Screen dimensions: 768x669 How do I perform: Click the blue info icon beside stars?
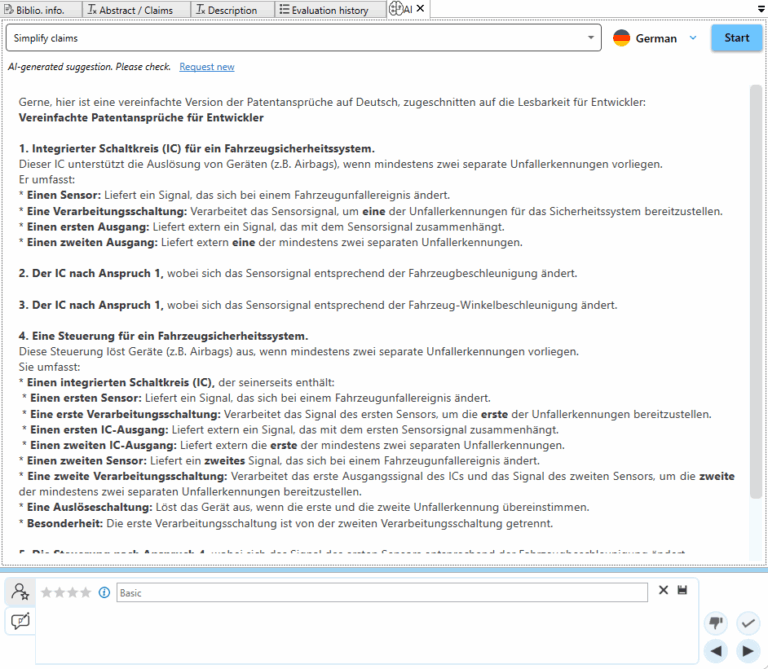[x=104, y=593]
